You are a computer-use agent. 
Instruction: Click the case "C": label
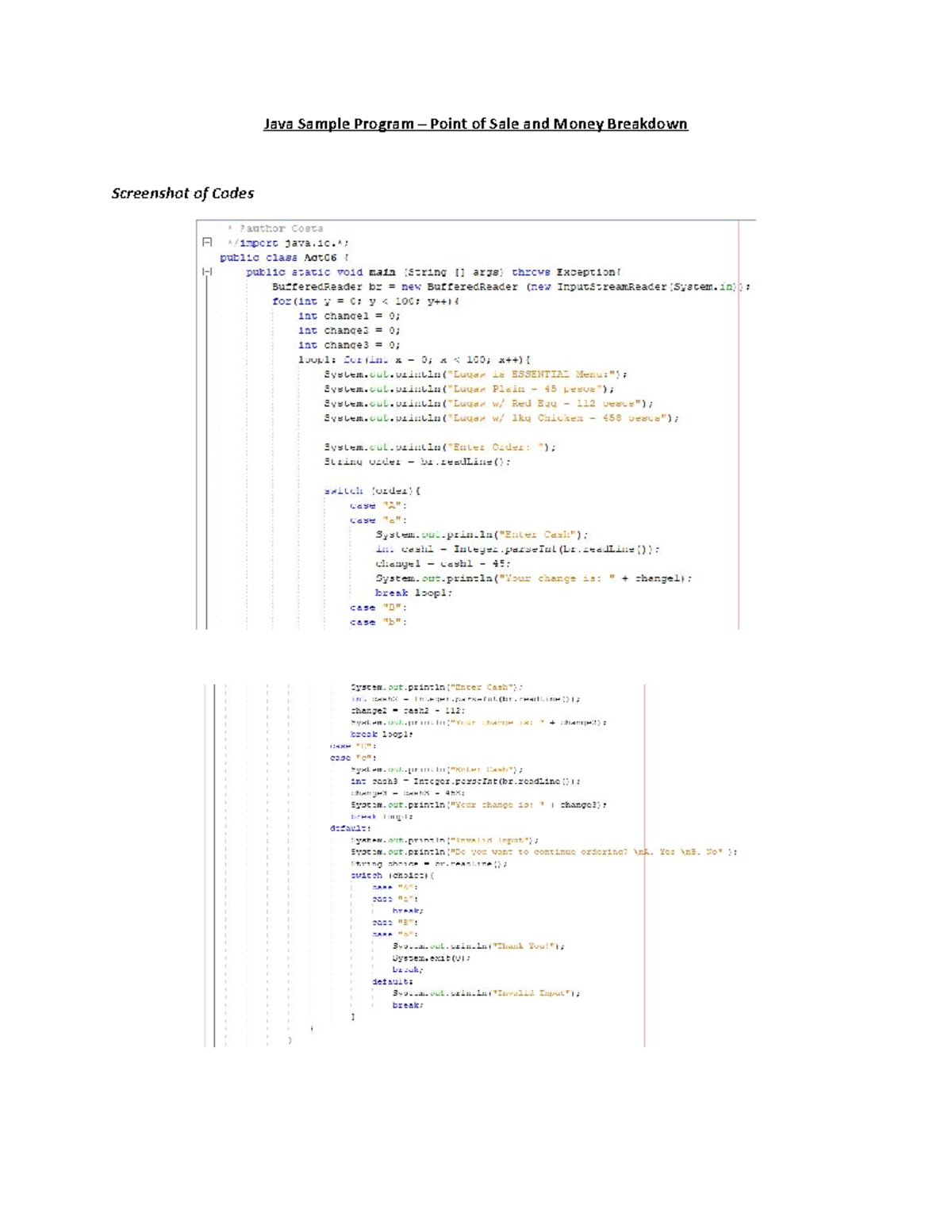click(353, 746)
